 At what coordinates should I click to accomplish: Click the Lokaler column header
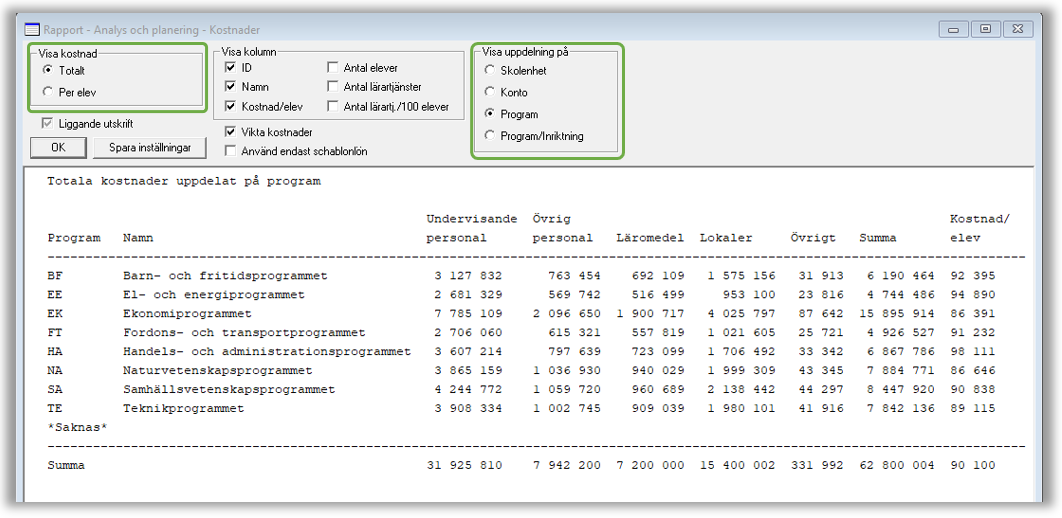(x=726, y=238)
